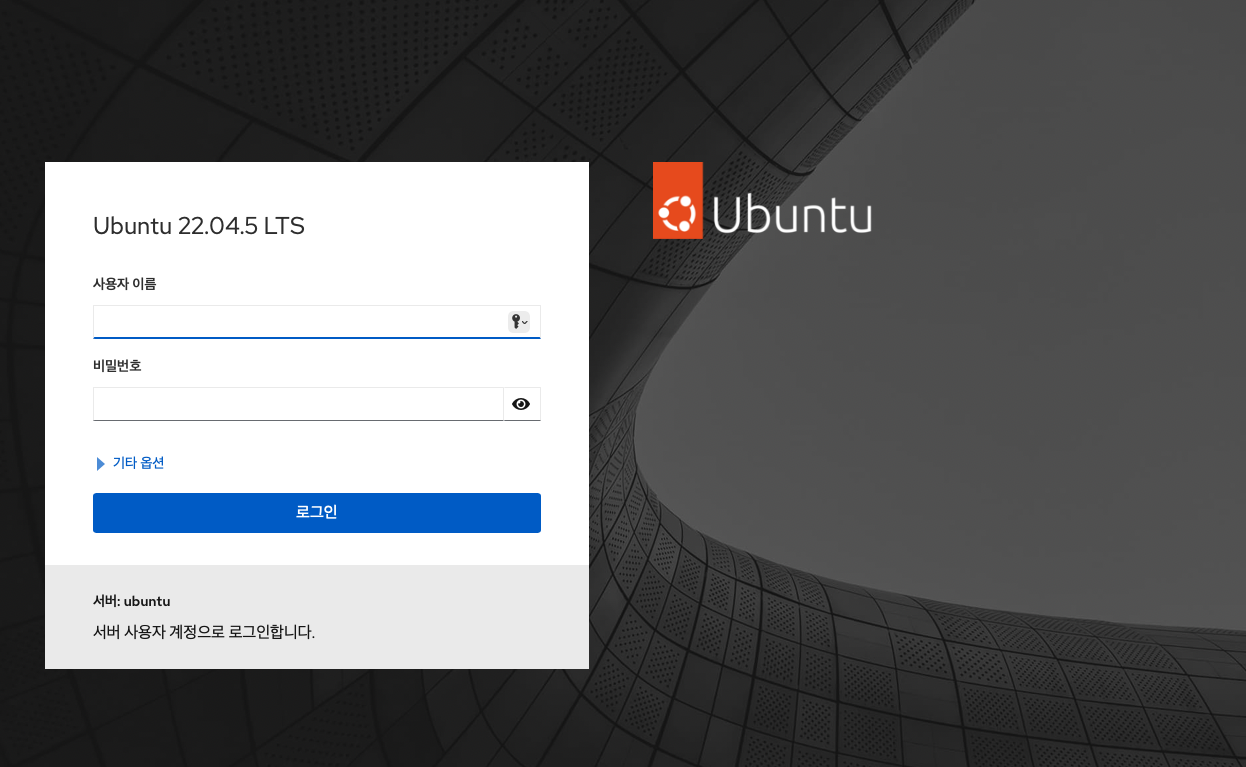Open the chevron beside the key icon
1246x767 pixels.
click(525, 322)
